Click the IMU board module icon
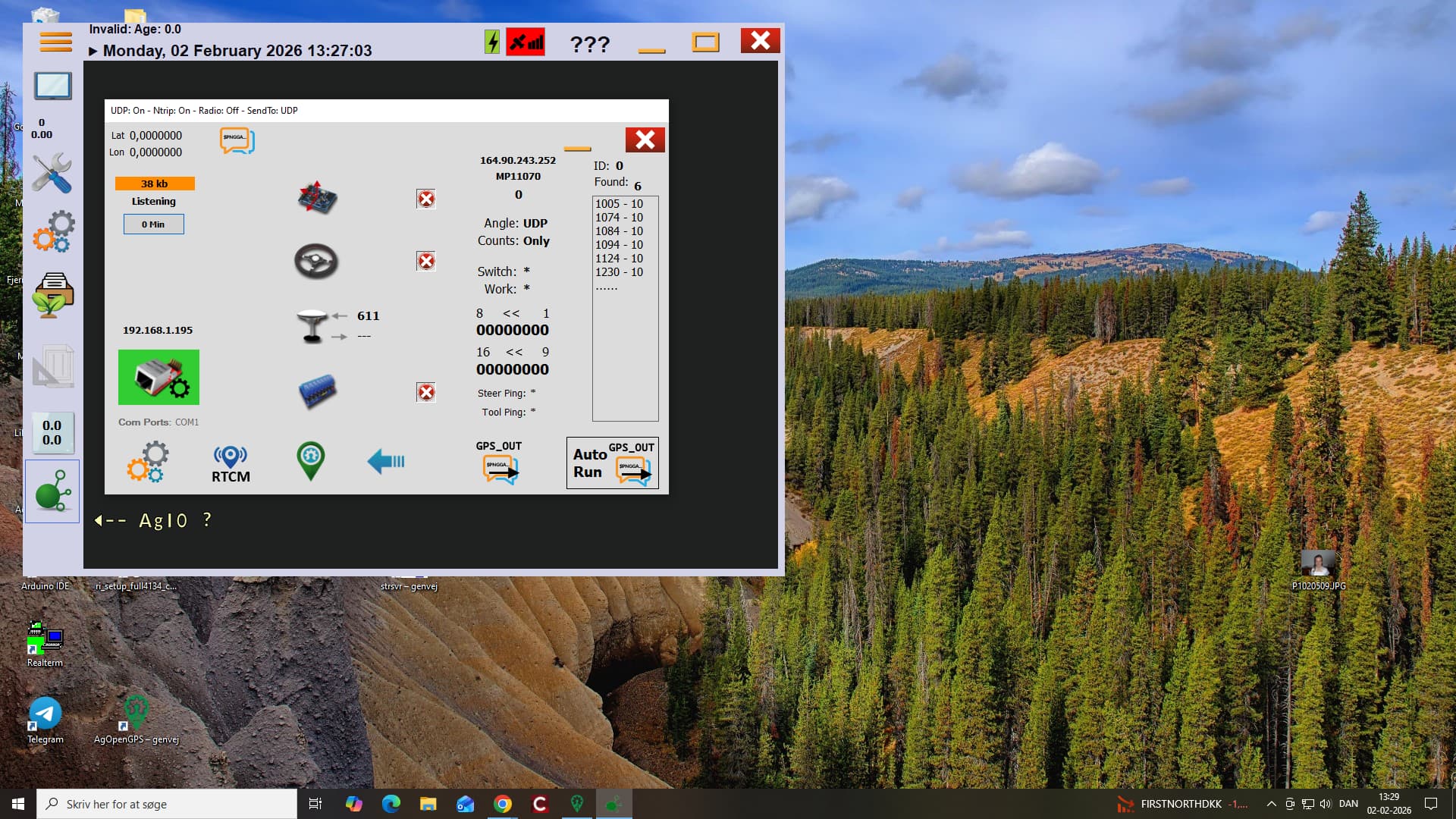Viewport: 1456px width, 819px height. (317, 198)
